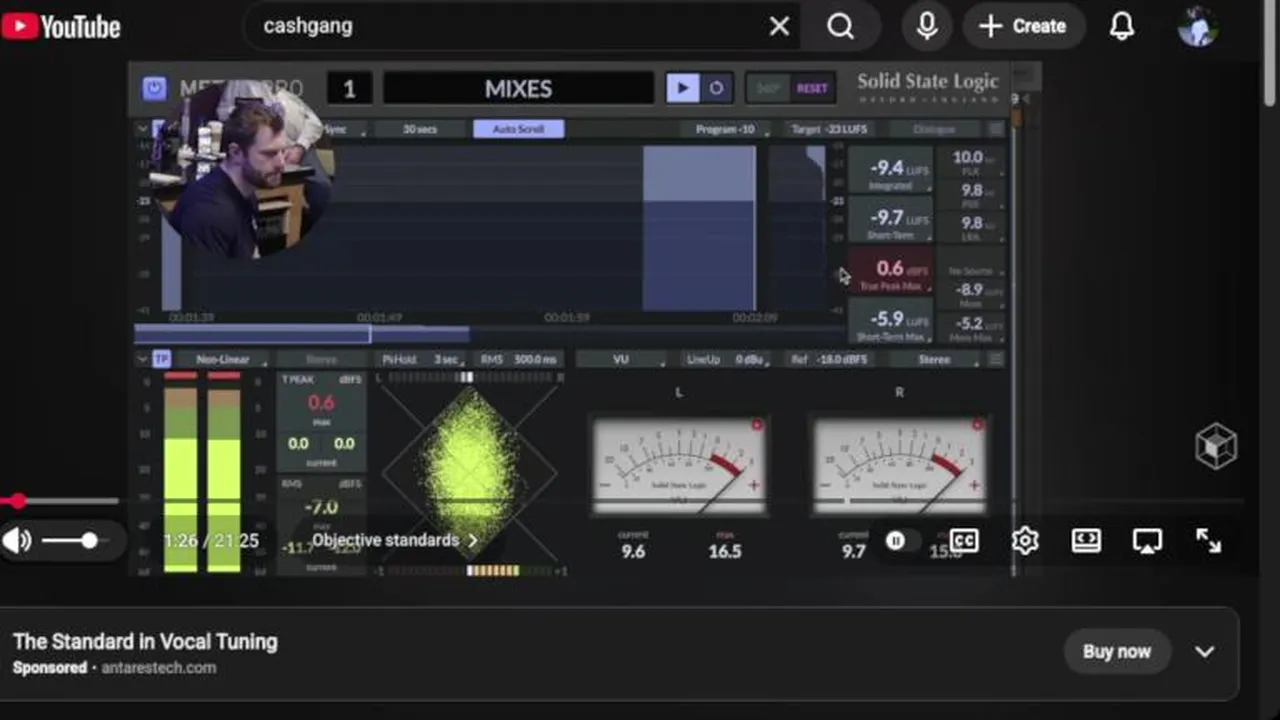Click the circular loop button beside play
1280x720 pixels.
tap(716, 88)
